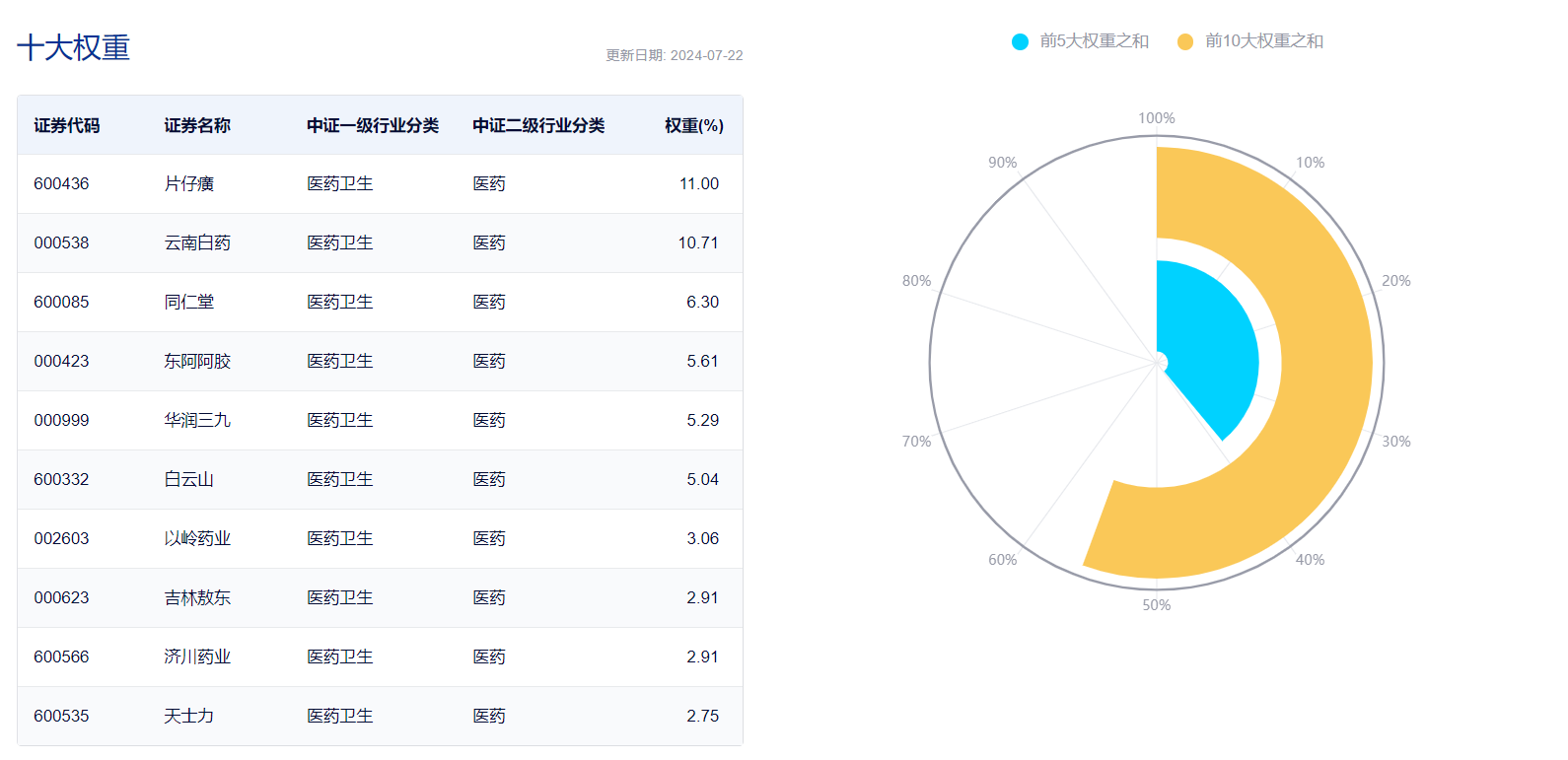Viewport: 1568px width, 760px height.
Task: Select stock name 华润三九
Action: (x=197, y=420)
